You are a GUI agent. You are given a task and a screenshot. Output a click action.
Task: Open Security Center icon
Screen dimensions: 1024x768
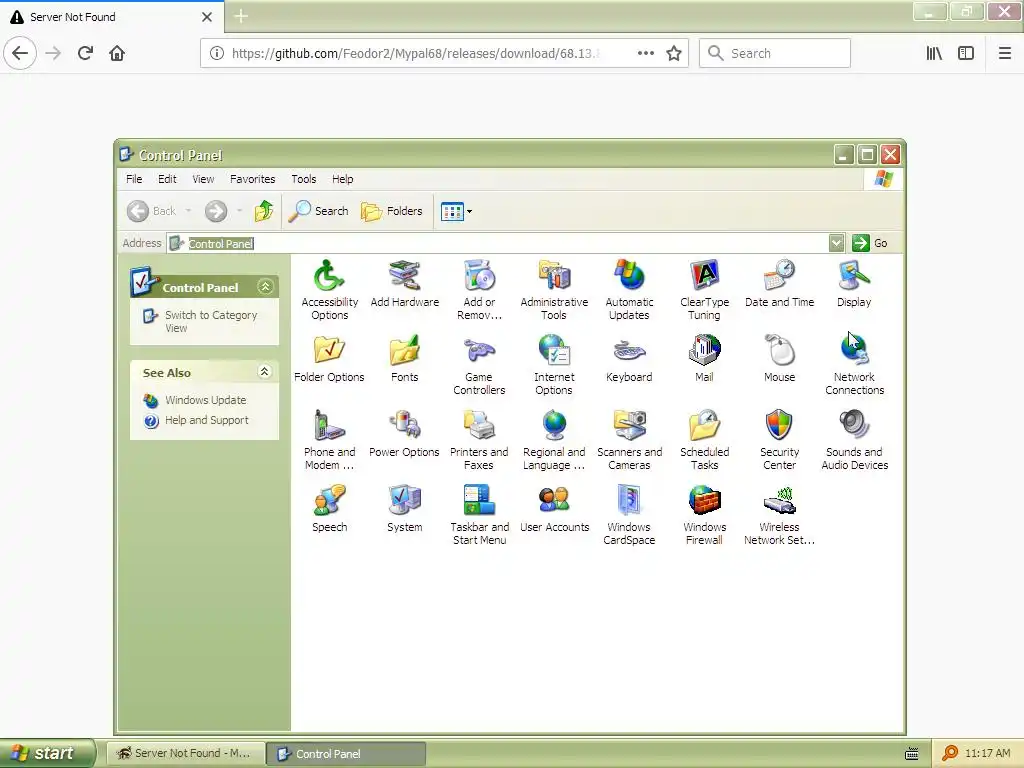(x=779, y=440)
